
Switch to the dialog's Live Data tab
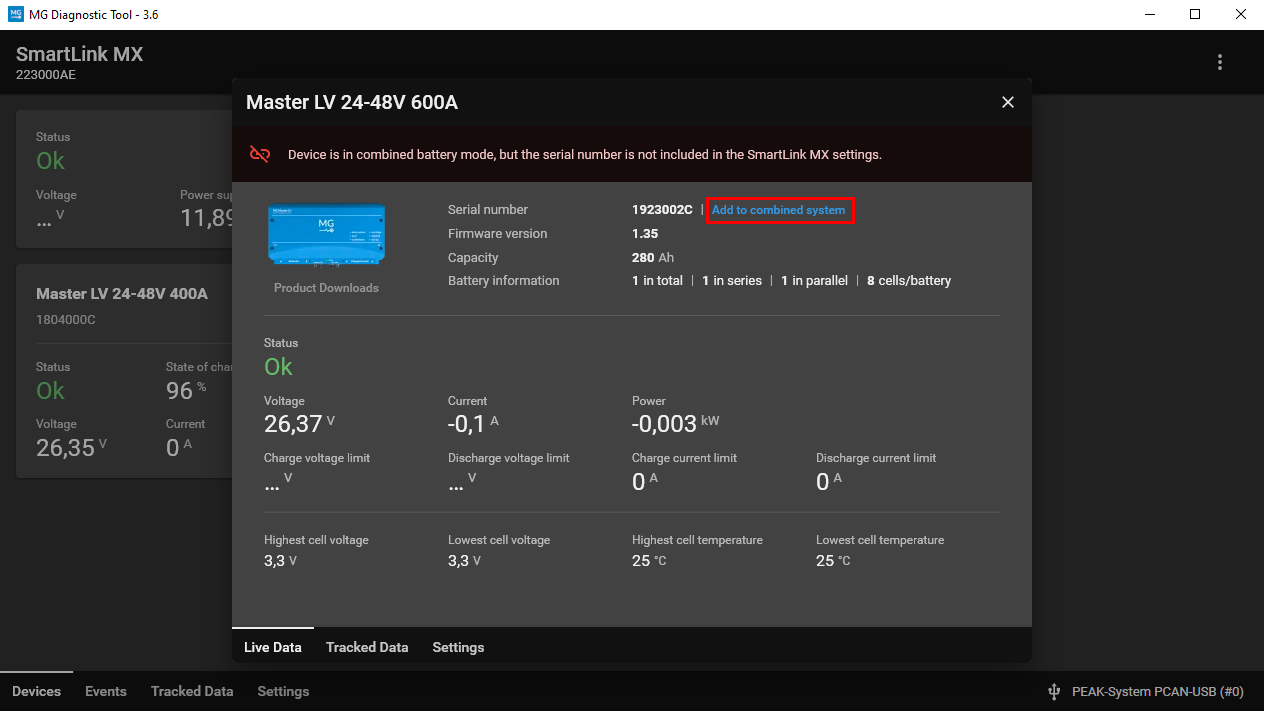(273, 647)
